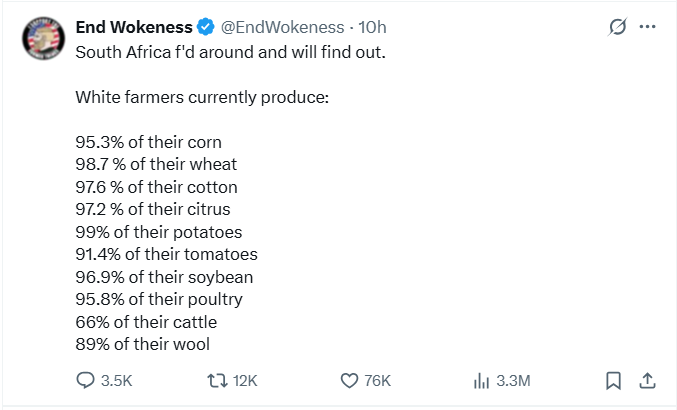Viewport: 677px width, 410px height.
Task: Click the 76K likes count
Action: (x=378, y=380)
